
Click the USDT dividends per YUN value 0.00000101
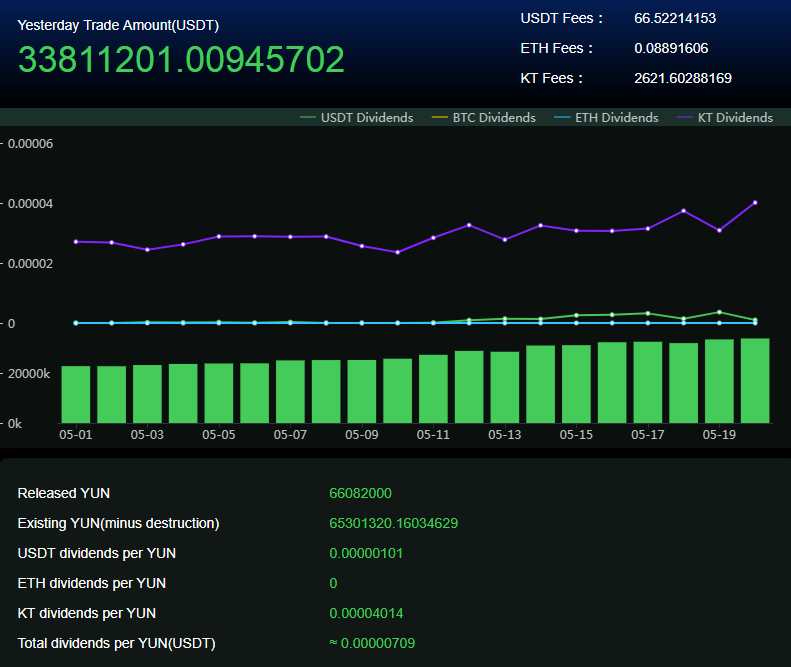pos(366,553)
